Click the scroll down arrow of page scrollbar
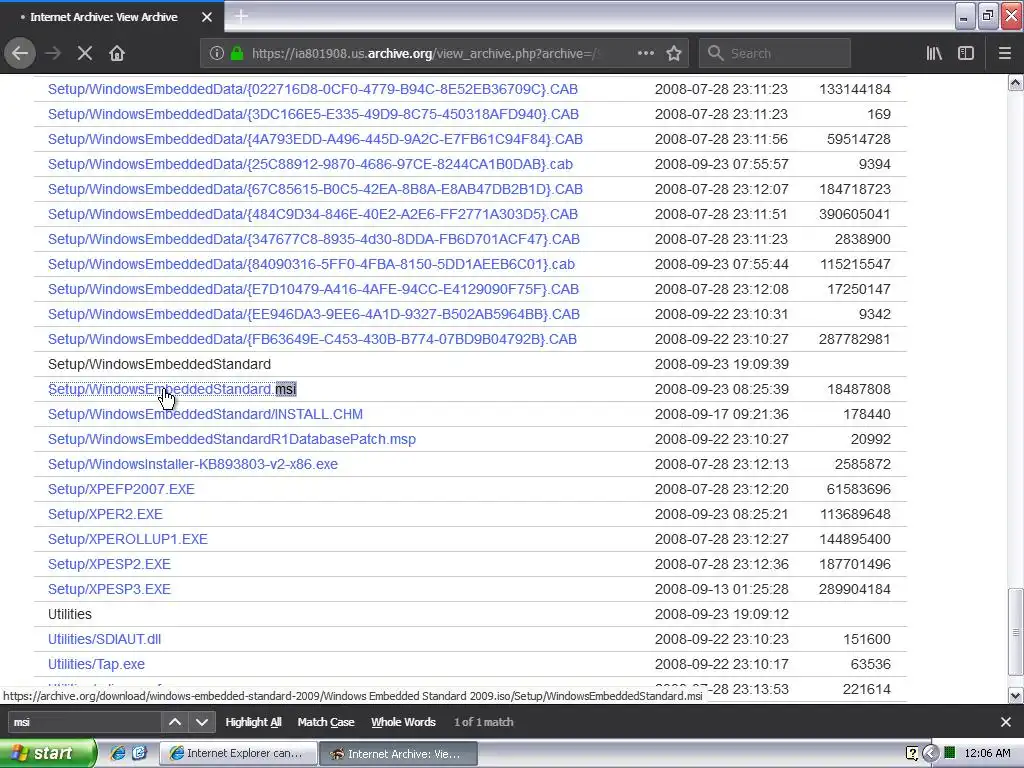Viewport: 1024px width, 768px height. [1016, 696]
